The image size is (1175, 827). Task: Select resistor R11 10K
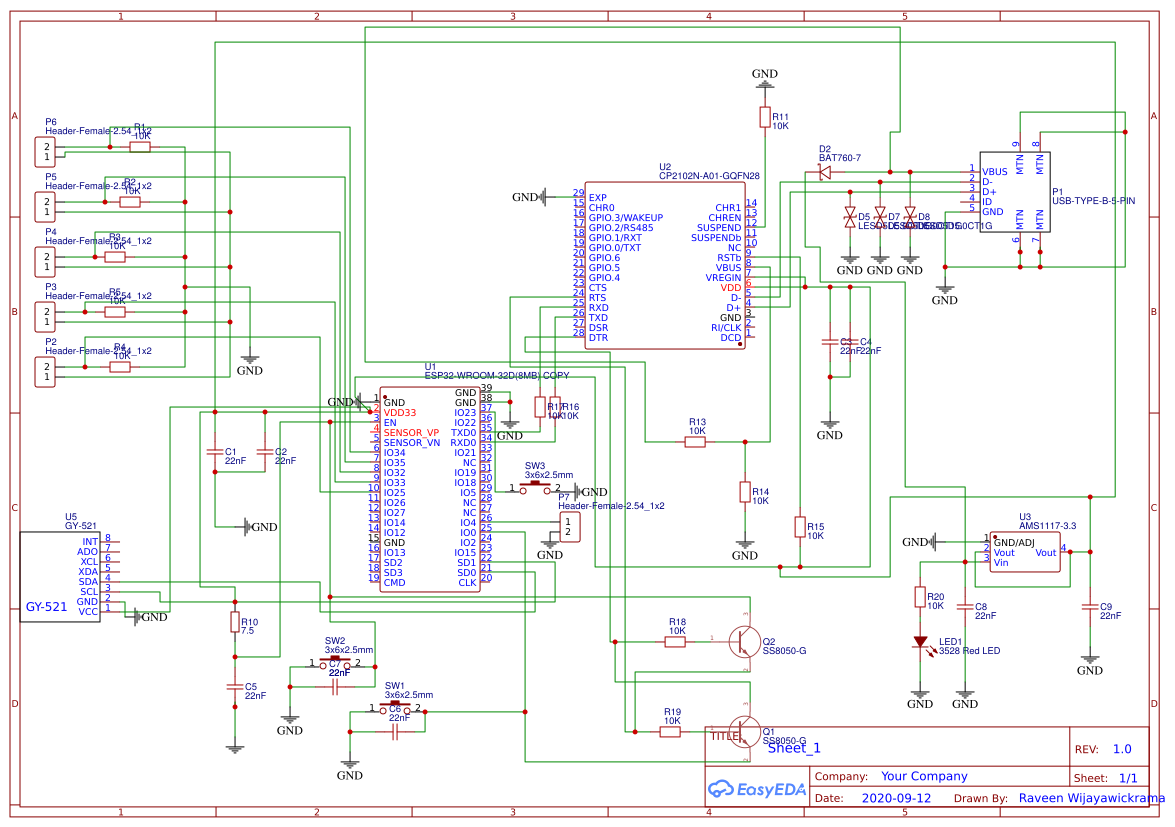764,118
